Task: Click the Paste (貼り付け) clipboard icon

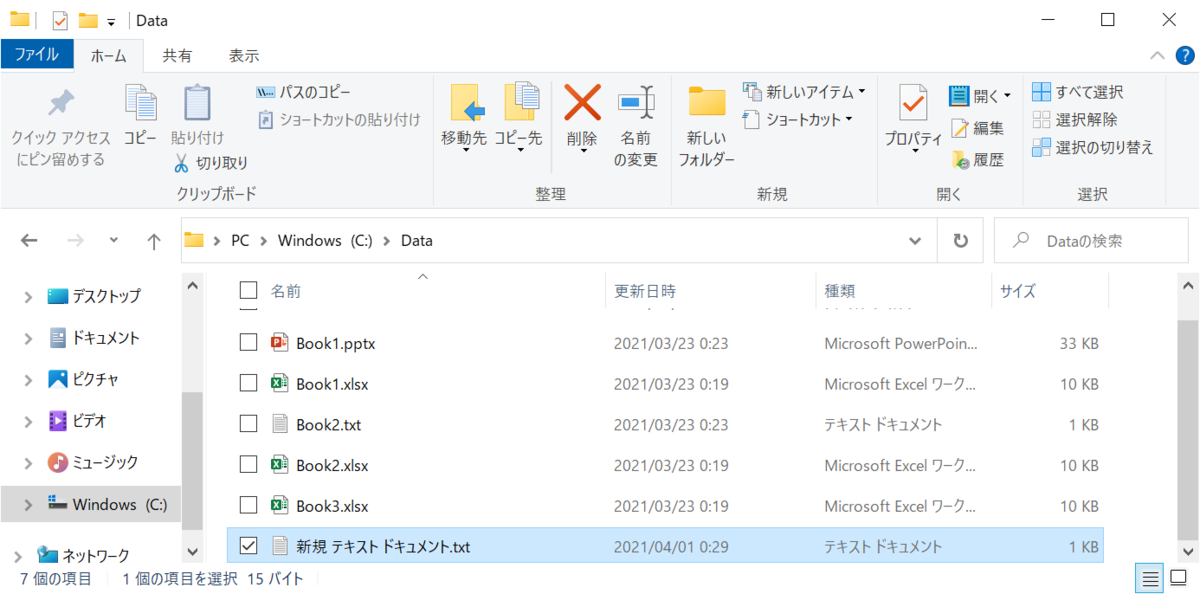Action: coord(197,117)
